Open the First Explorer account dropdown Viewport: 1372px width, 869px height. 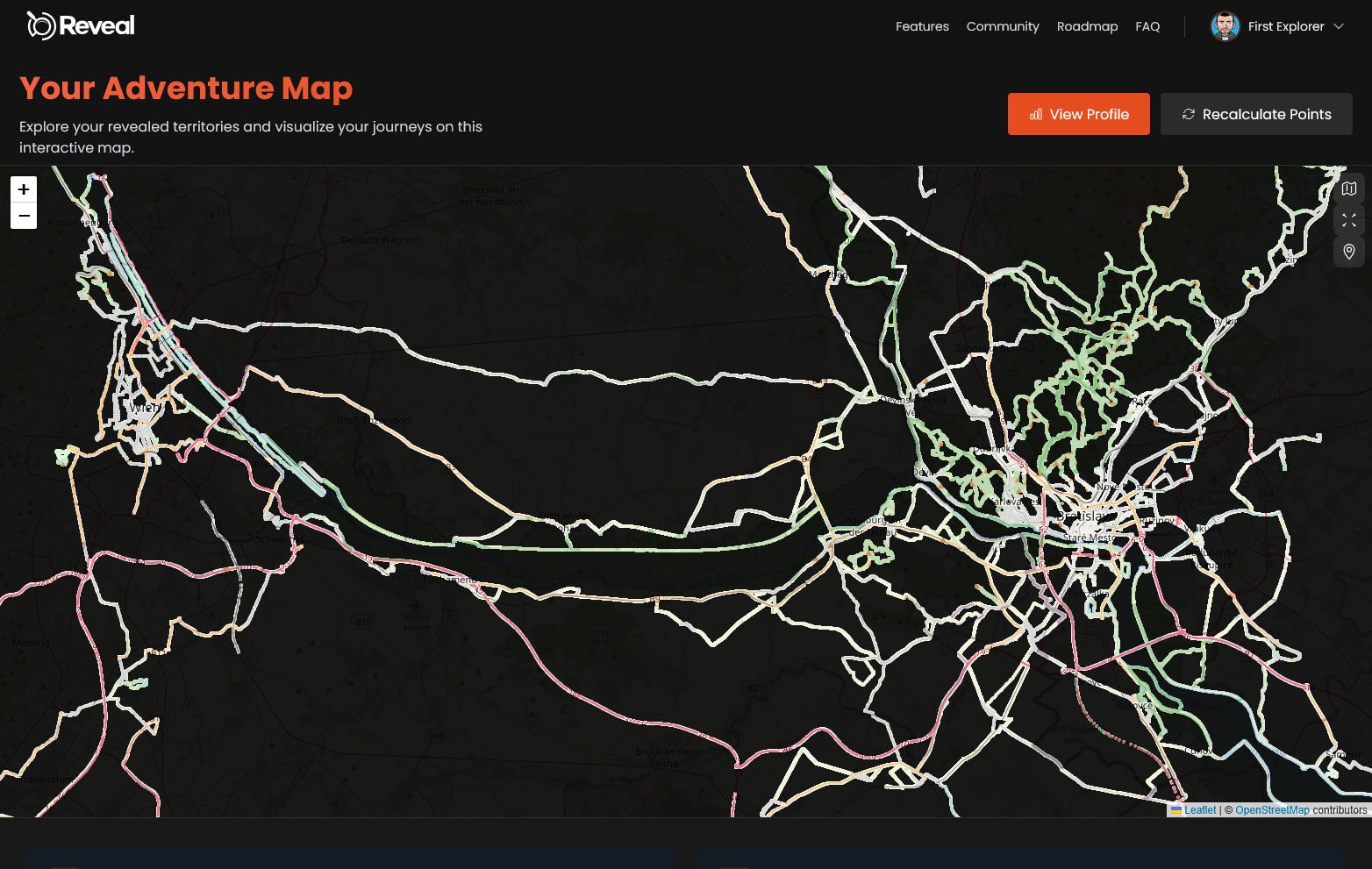point(1286,26)
